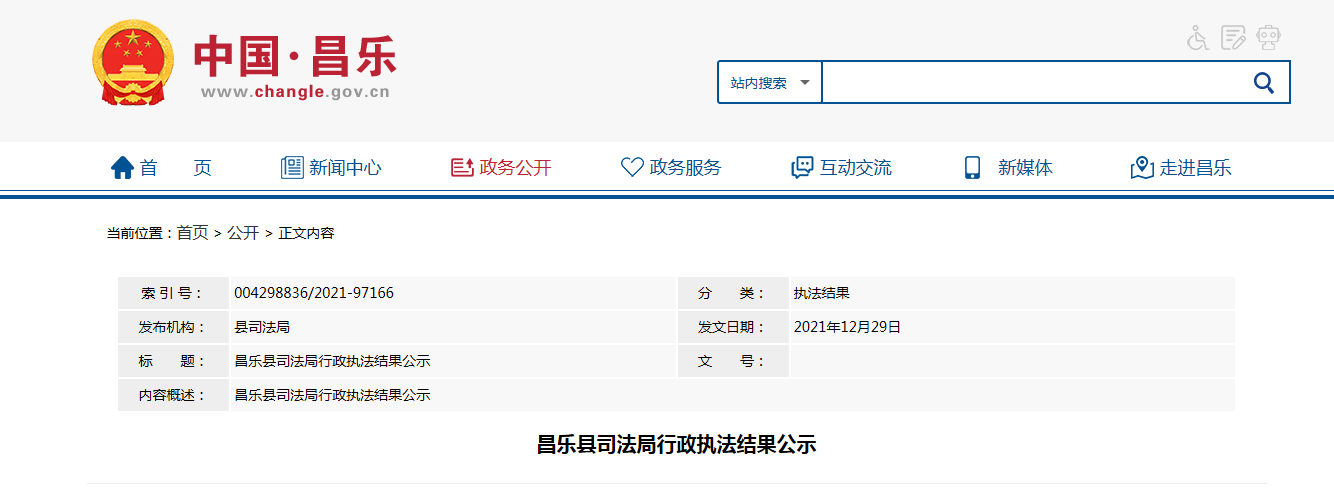The height and width of the screenshot is (500, 1334).
Task: Click the newspaper icon beside 新闻中心
Action: click(292, 168)
